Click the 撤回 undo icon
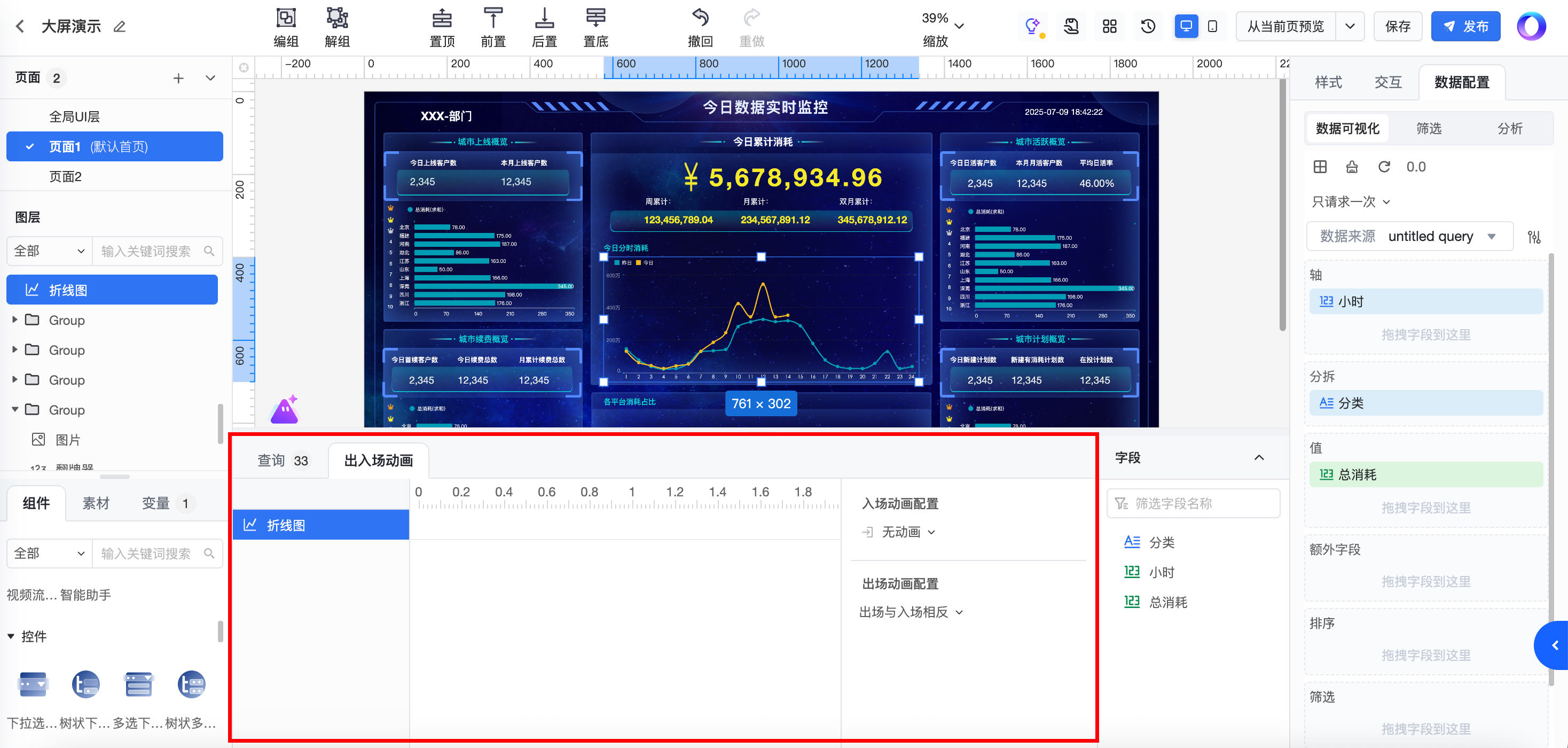 tap(700, 18)
